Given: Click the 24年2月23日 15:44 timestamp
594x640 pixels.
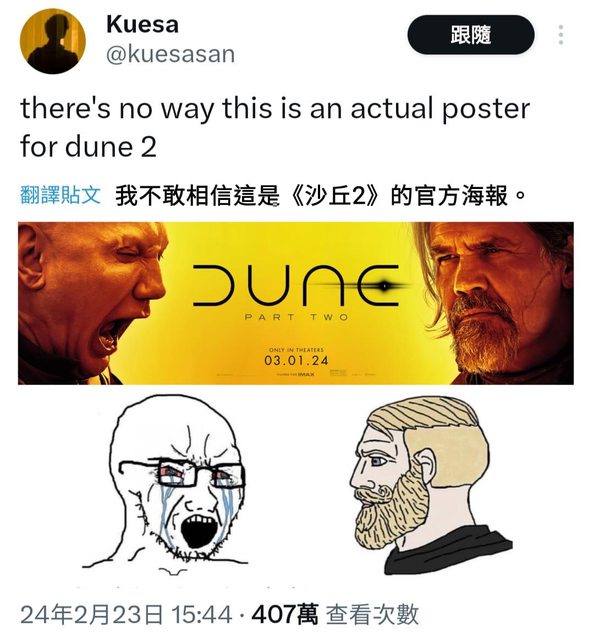Looking at the screenshot, I should [126, 615].
